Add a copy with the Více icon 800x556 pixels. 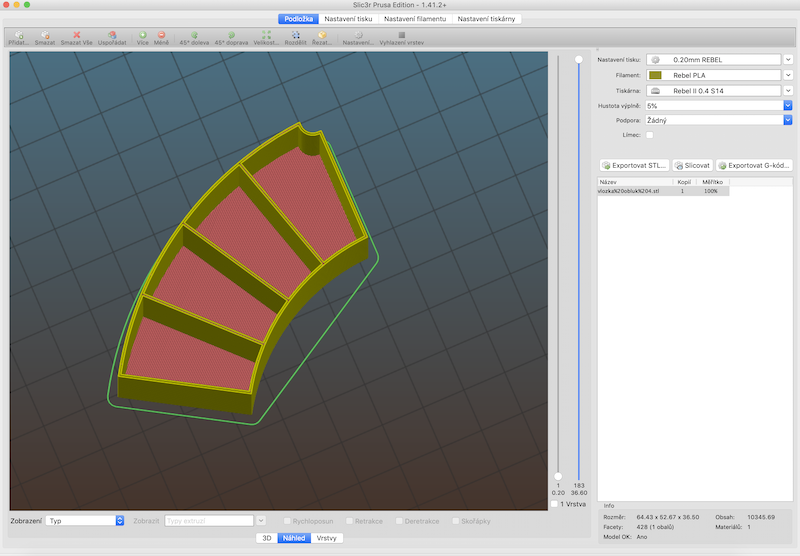142,35
